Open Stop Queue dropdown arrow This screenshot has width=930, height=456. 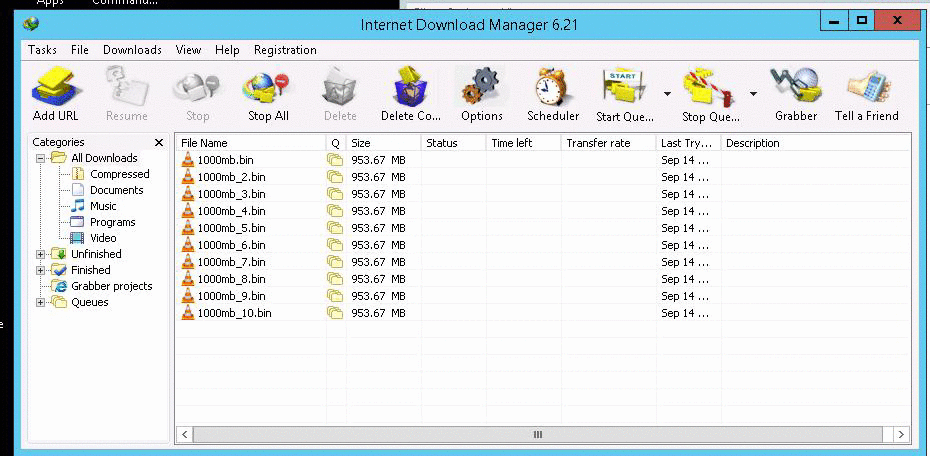pyautogui.click(x=753, y=94)
